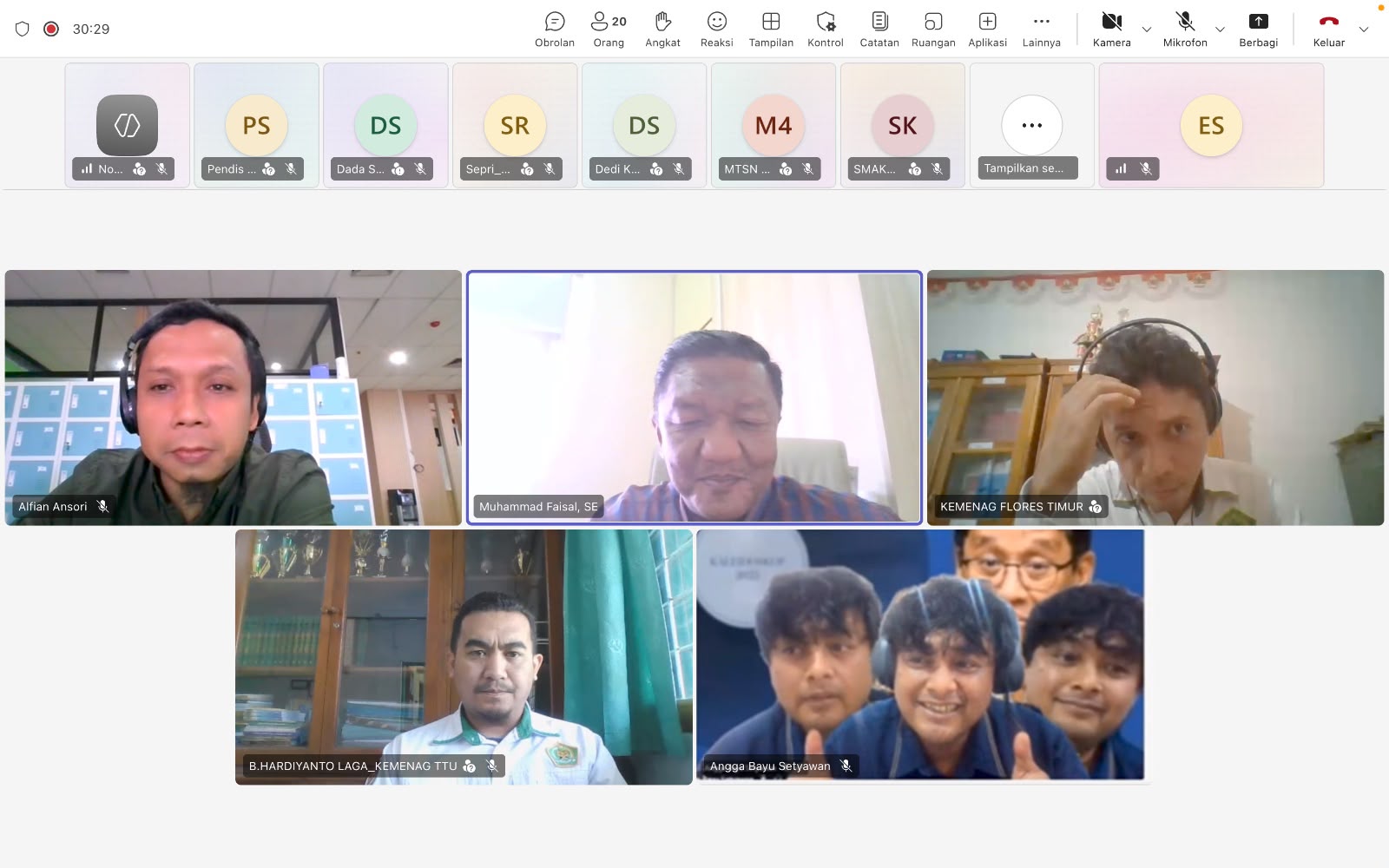The image size is (1389, 868).
Task: Select the No... app participant tile
Action: [127, 125]
